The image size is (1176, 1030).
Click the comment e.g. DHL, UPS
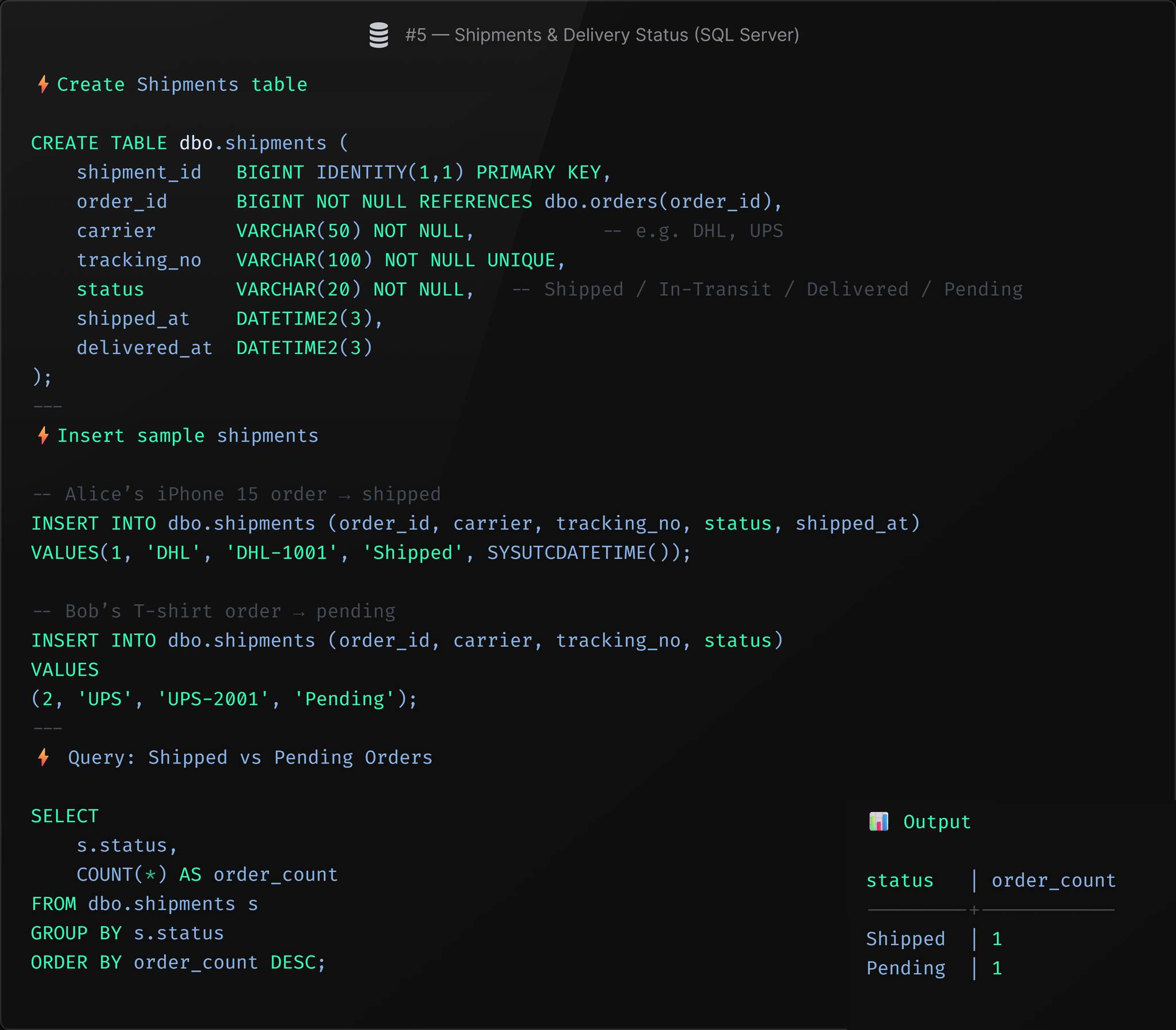(x=694, y=231)
